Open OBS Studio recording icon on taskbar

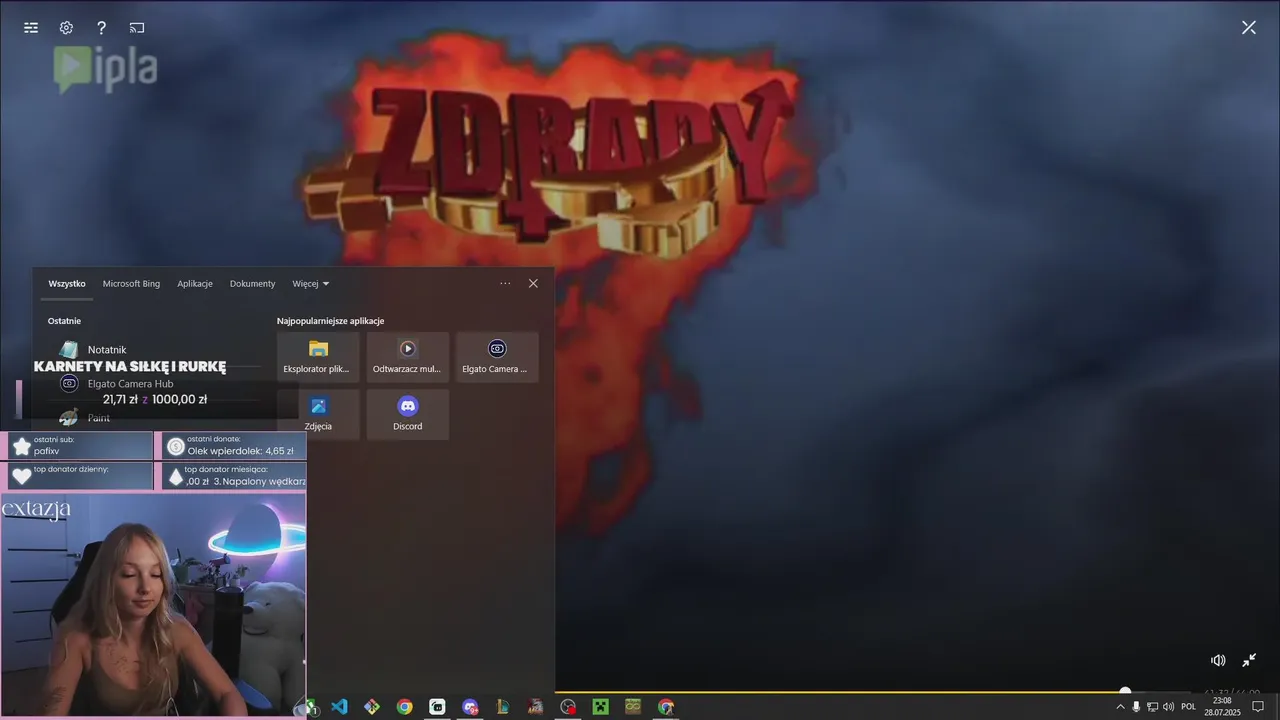[568, 706]
